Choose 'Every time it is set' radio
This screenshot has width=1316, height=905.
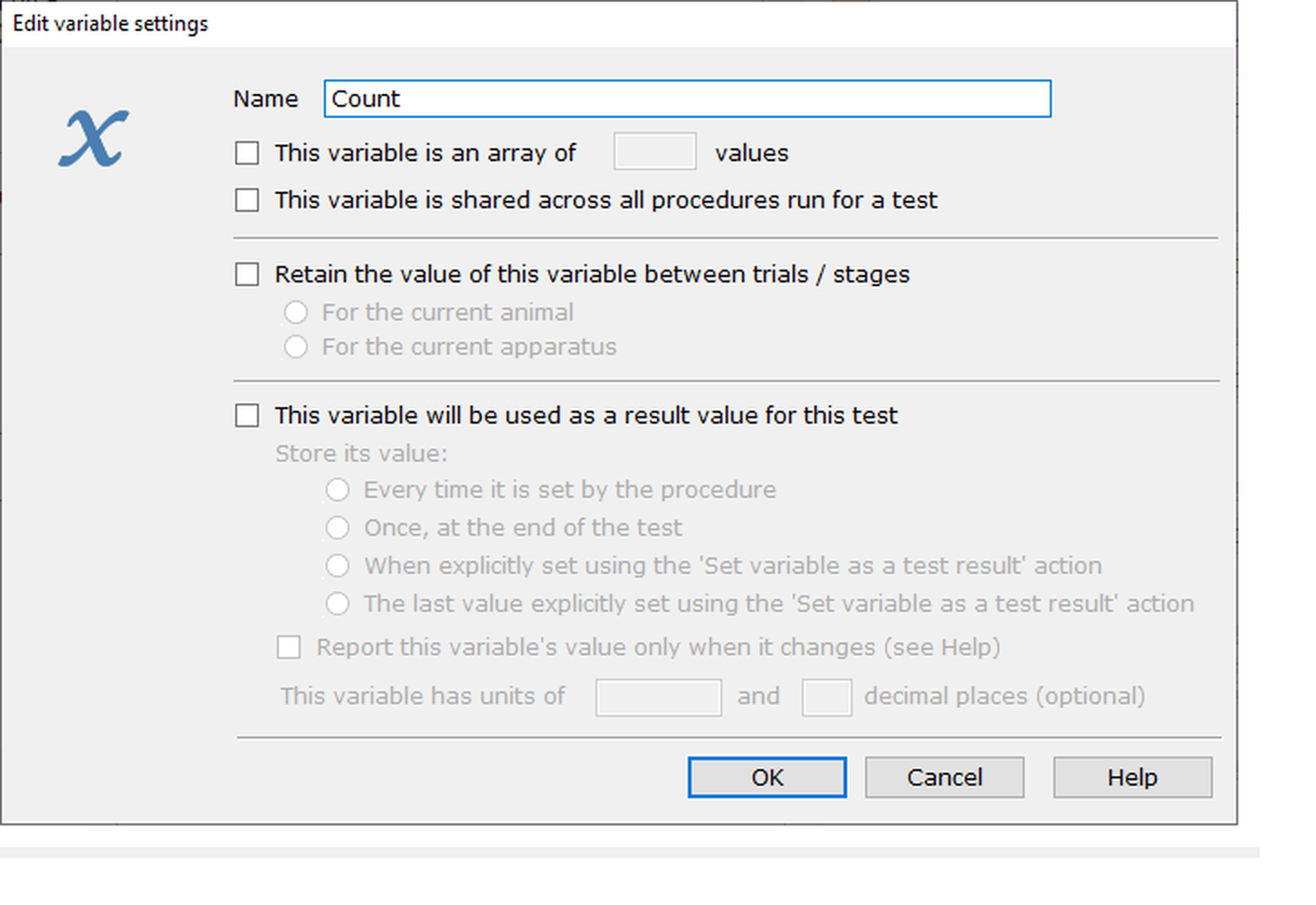point(338,490)
